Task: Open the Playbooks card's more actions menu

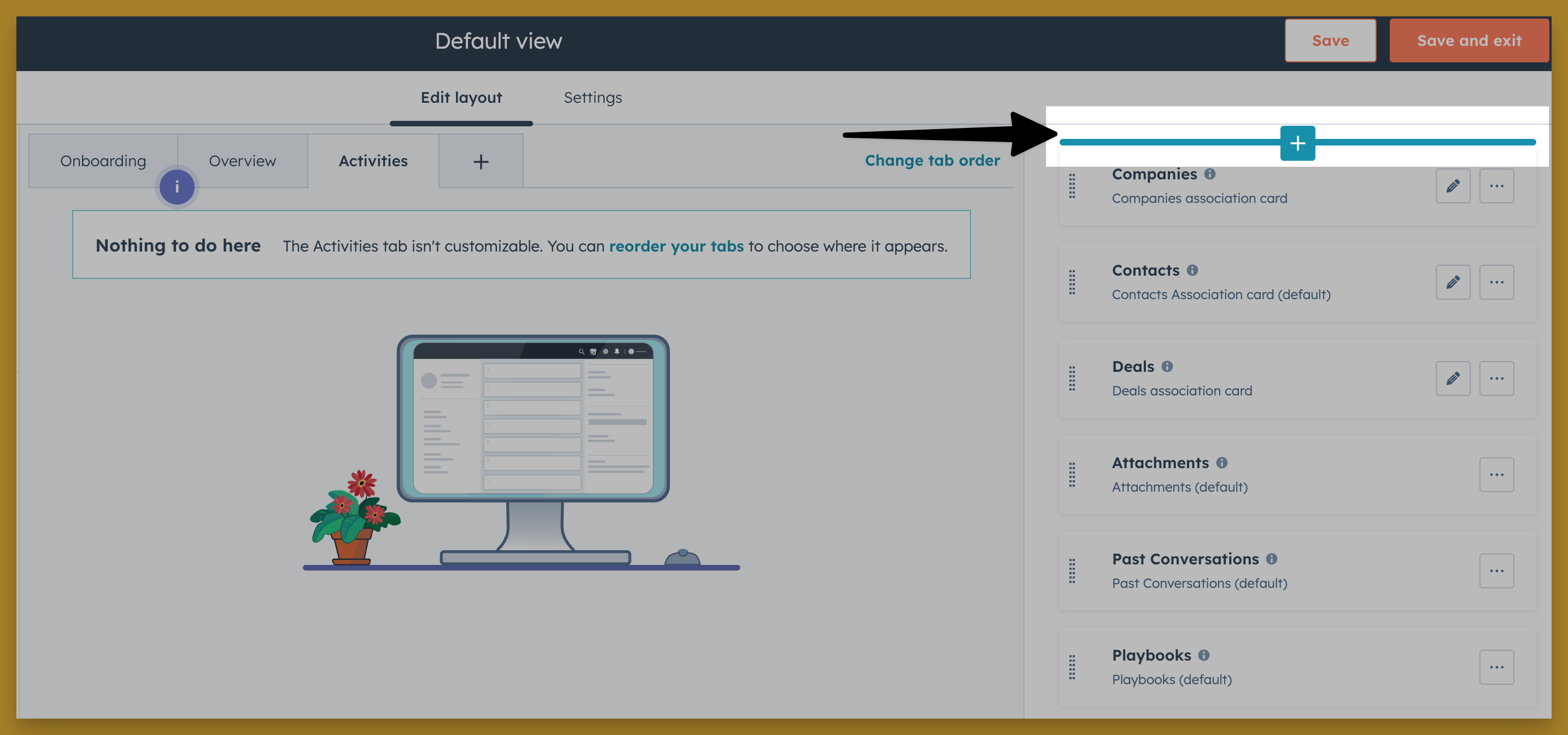Action: [x=1496, y=667]
